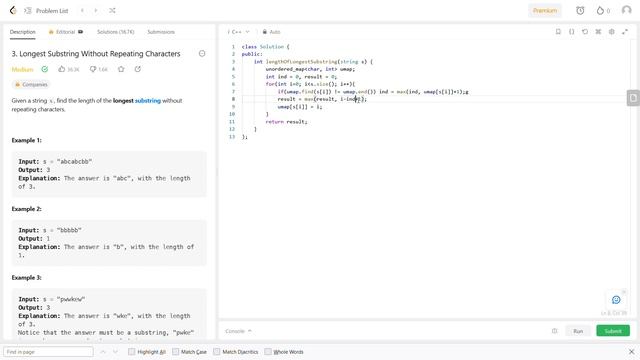The image size is (640, 360).
Task: Click into the Find in page field
Action: coord(48,352)
